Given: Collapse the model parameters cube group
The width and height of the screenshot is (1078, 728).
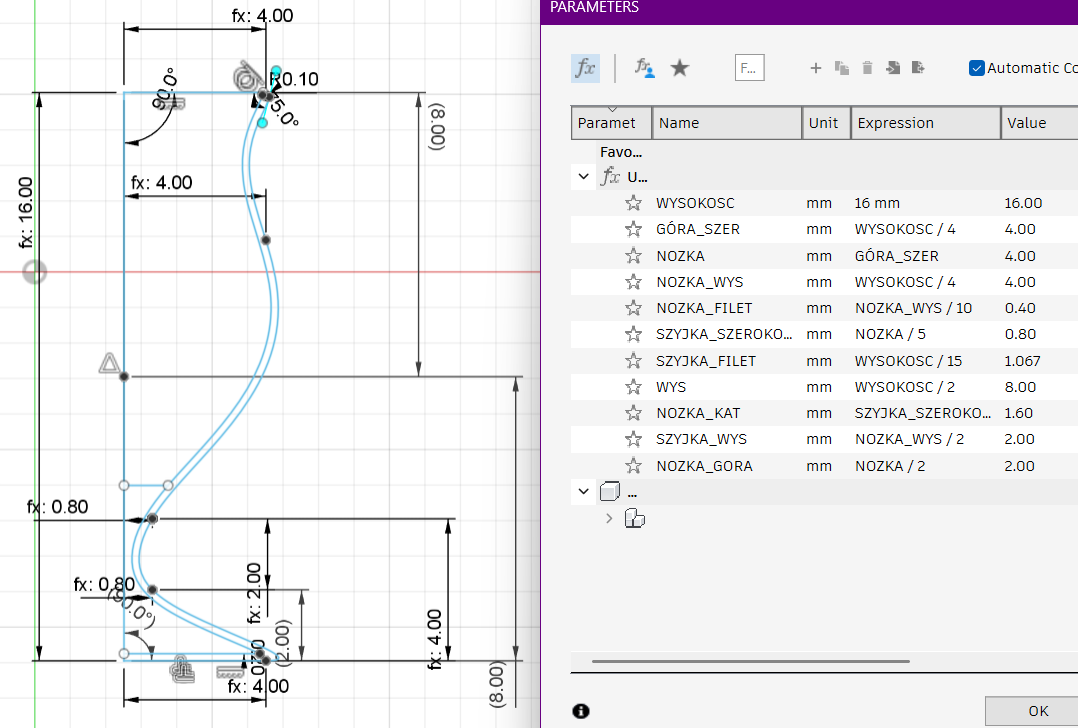Looking at the screenshot, I should (583, 491).
